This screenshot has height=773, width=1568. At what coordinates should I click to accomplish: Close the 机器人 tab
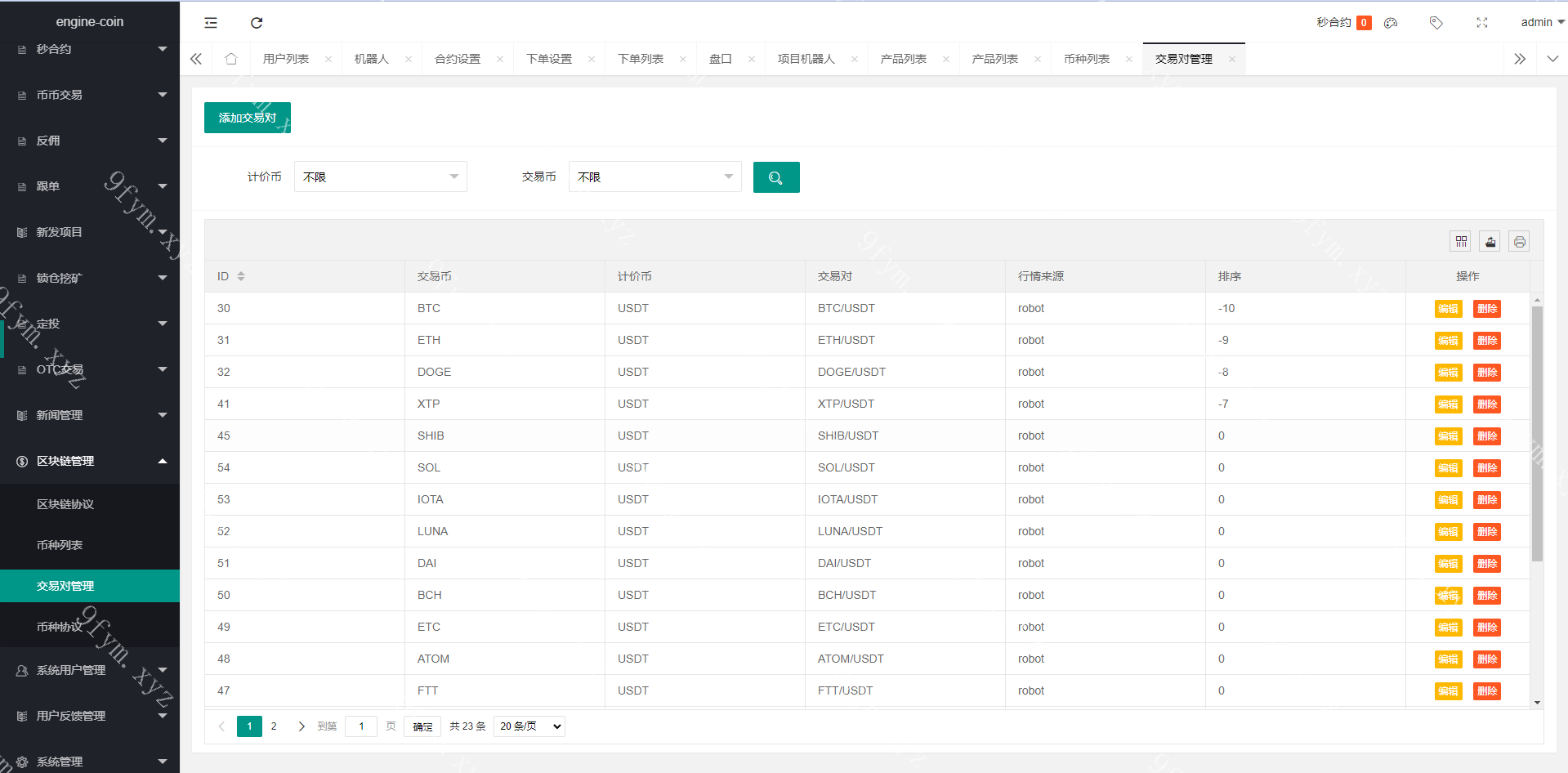(409, 59)
